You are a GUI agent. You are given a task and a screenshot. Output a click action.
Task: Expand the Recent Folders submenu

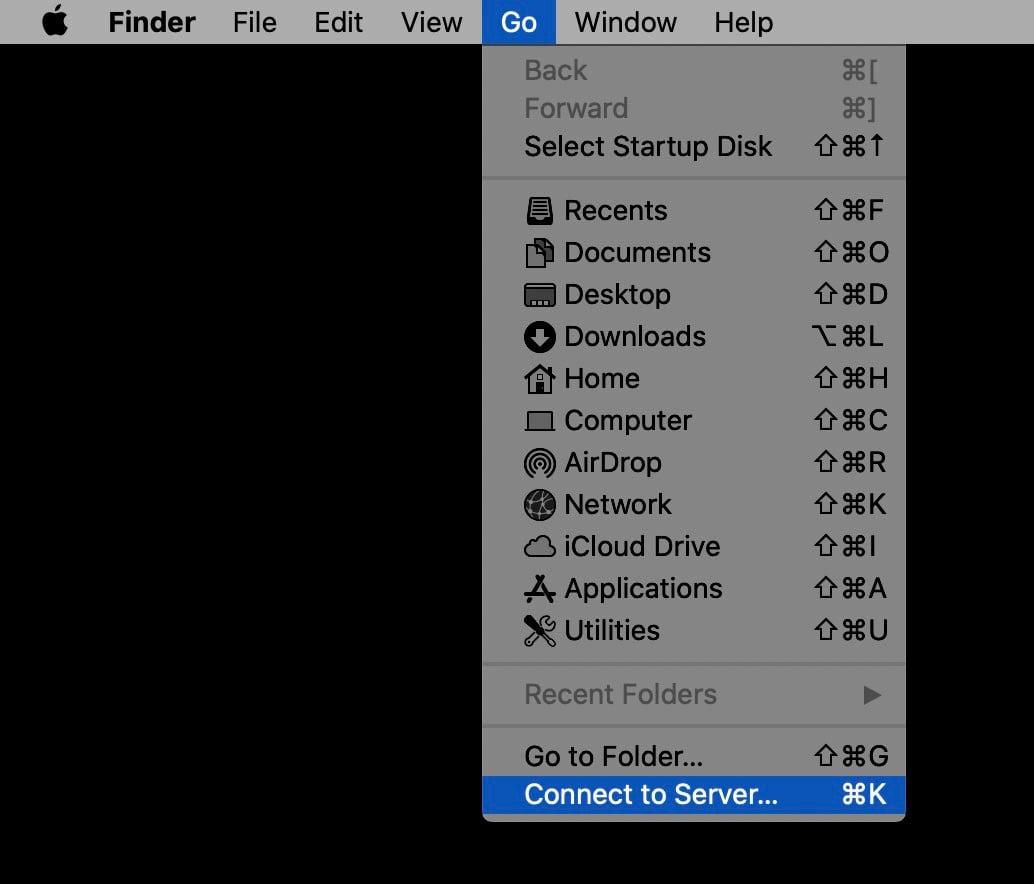pos(620,694)
